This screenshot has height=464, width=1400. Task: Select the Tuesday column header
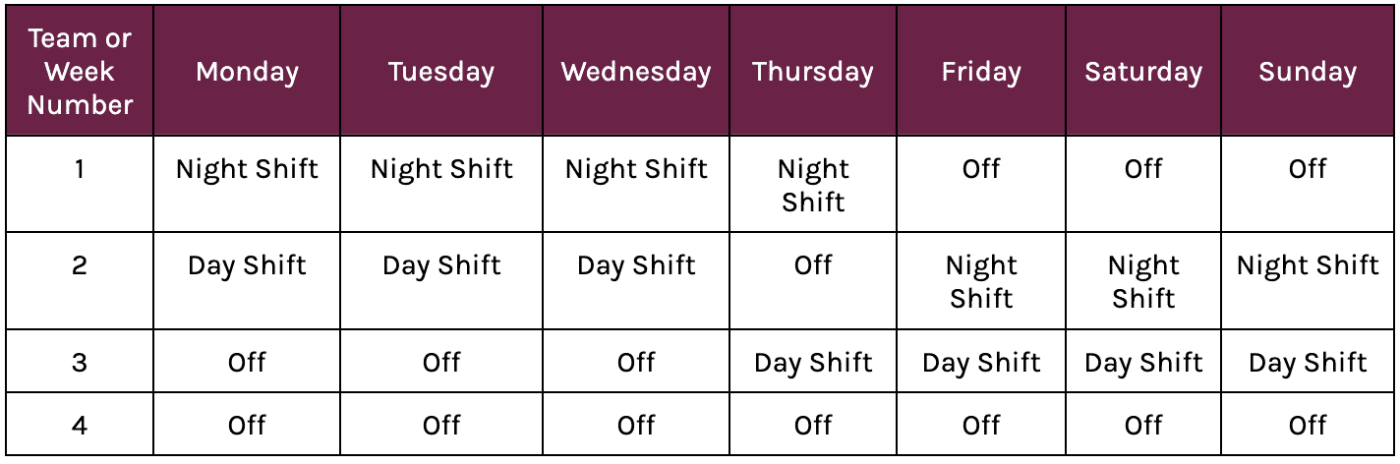click(x=441, y=72)
